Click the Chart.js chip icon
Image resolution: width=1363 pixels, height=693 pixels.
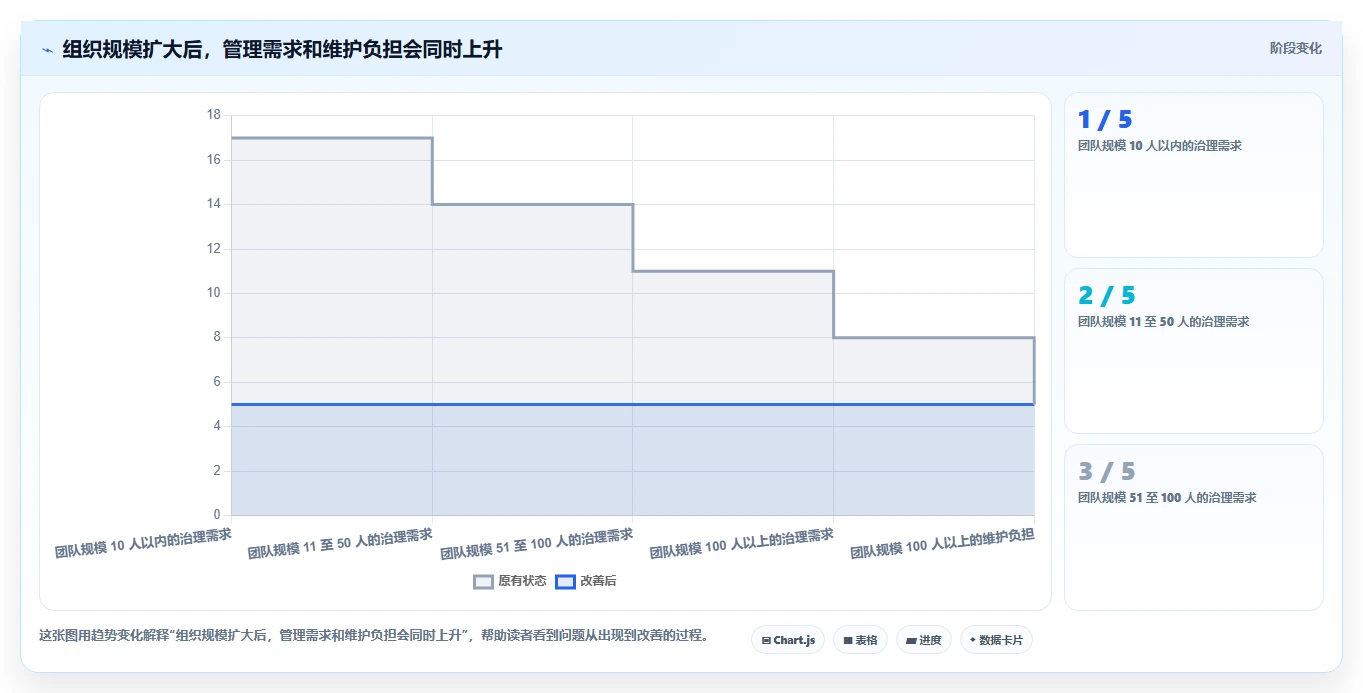(766, 640)
